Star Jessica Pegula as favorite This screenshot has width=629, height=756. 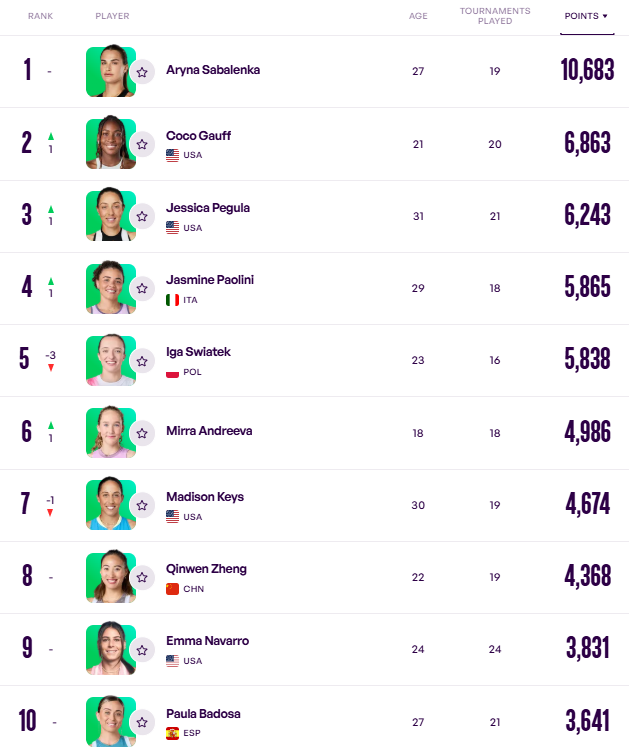pos(142,216)
